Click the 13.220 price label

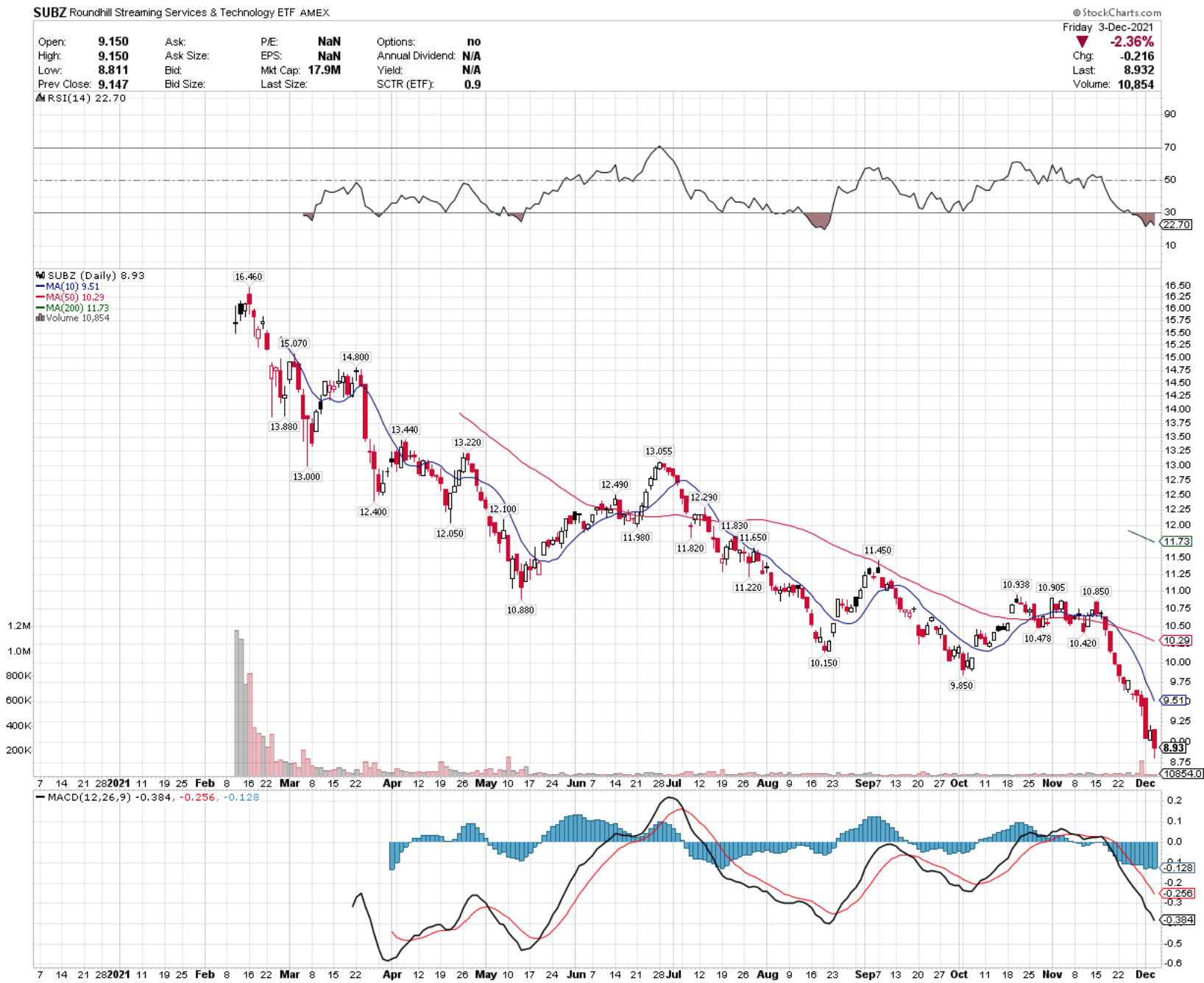click(467, 442)
